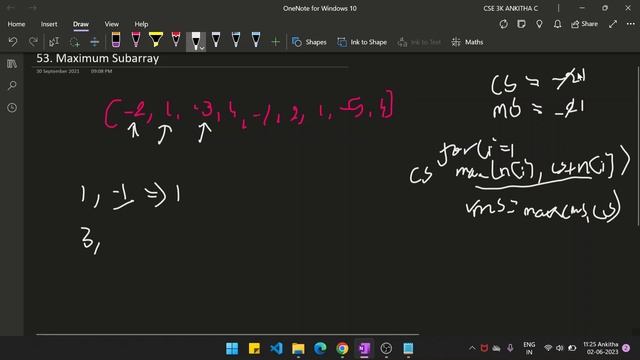Open Google Chrome from the taskbar
Viewport: 640px width, 360px height.
point(342,349)
